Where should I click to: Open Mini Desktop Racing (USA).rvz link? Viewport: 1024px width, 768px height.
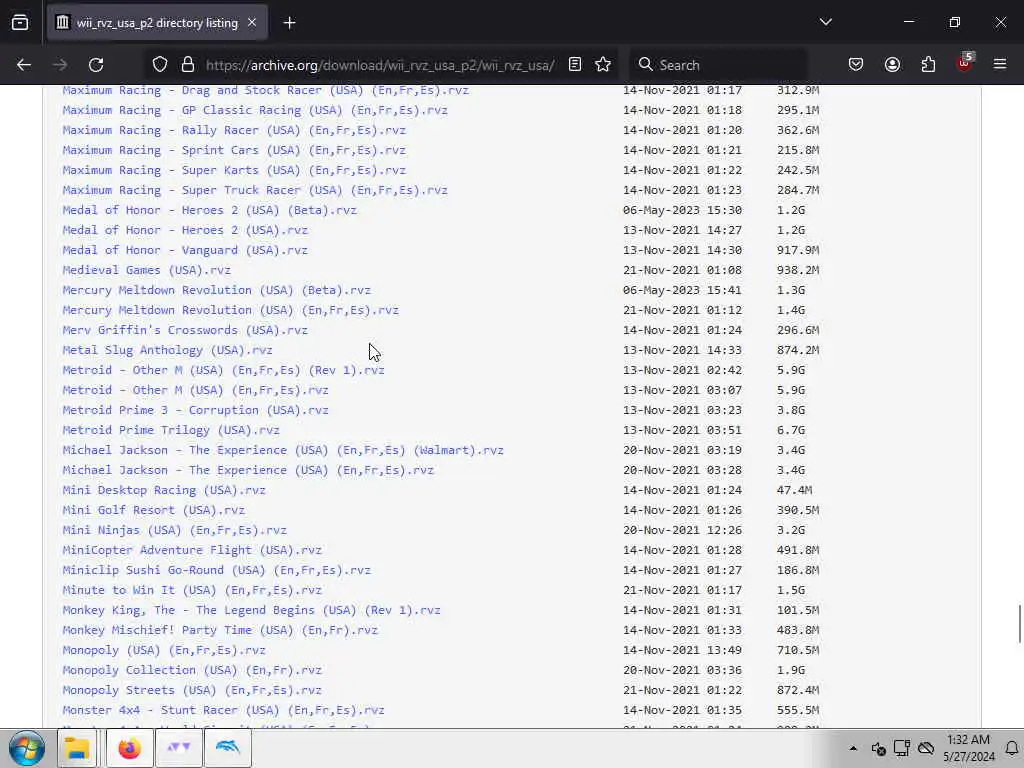(x=164, y=490)
